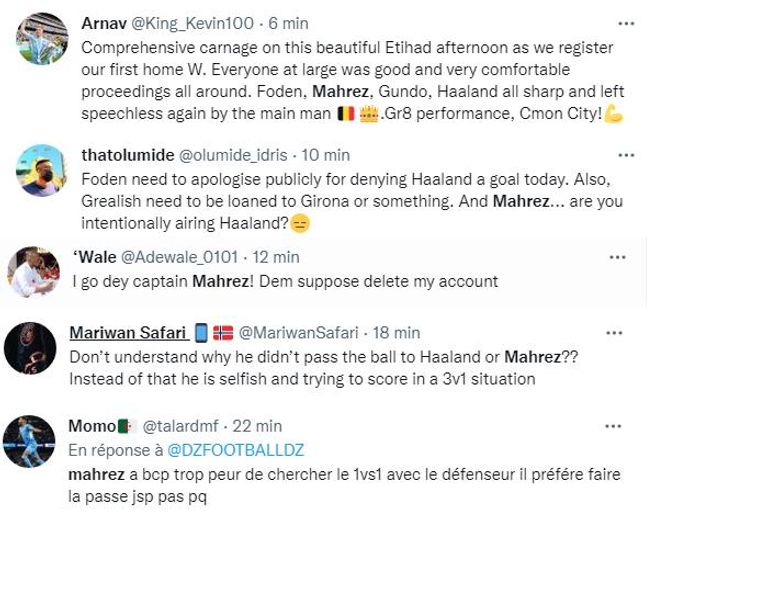The image size is (768, 602).
Task: Open the @King_Kevin100 handle link
Action: coord(197,23)
